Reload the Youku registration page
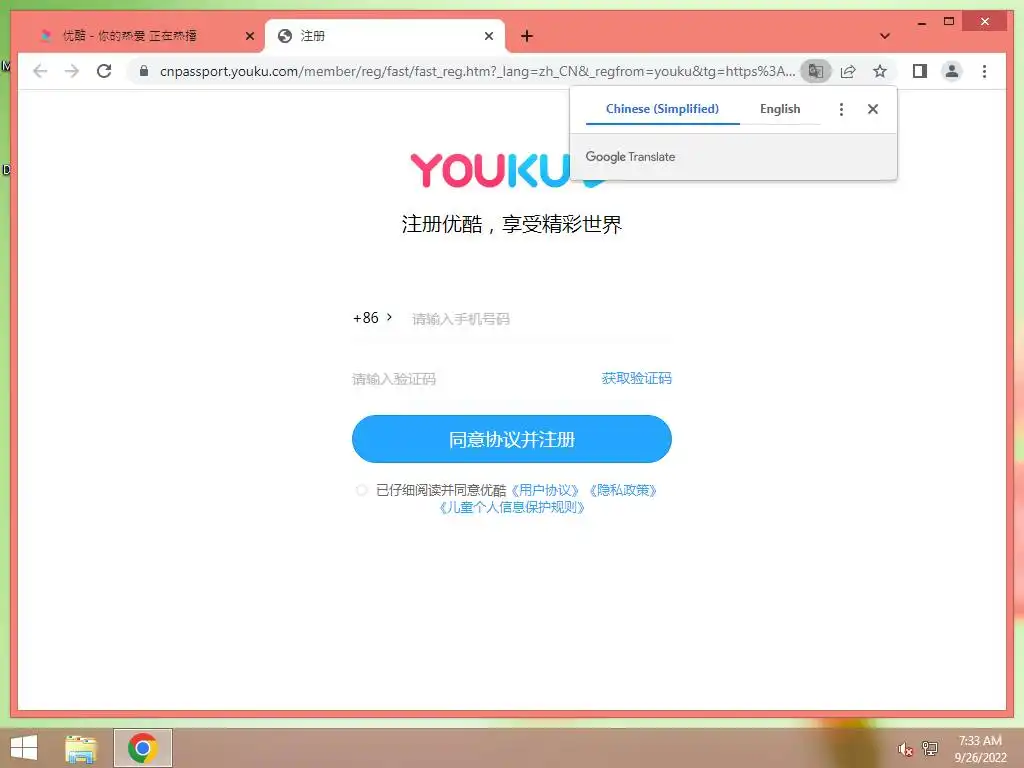Screen dimensions: 1024x768 104,71
